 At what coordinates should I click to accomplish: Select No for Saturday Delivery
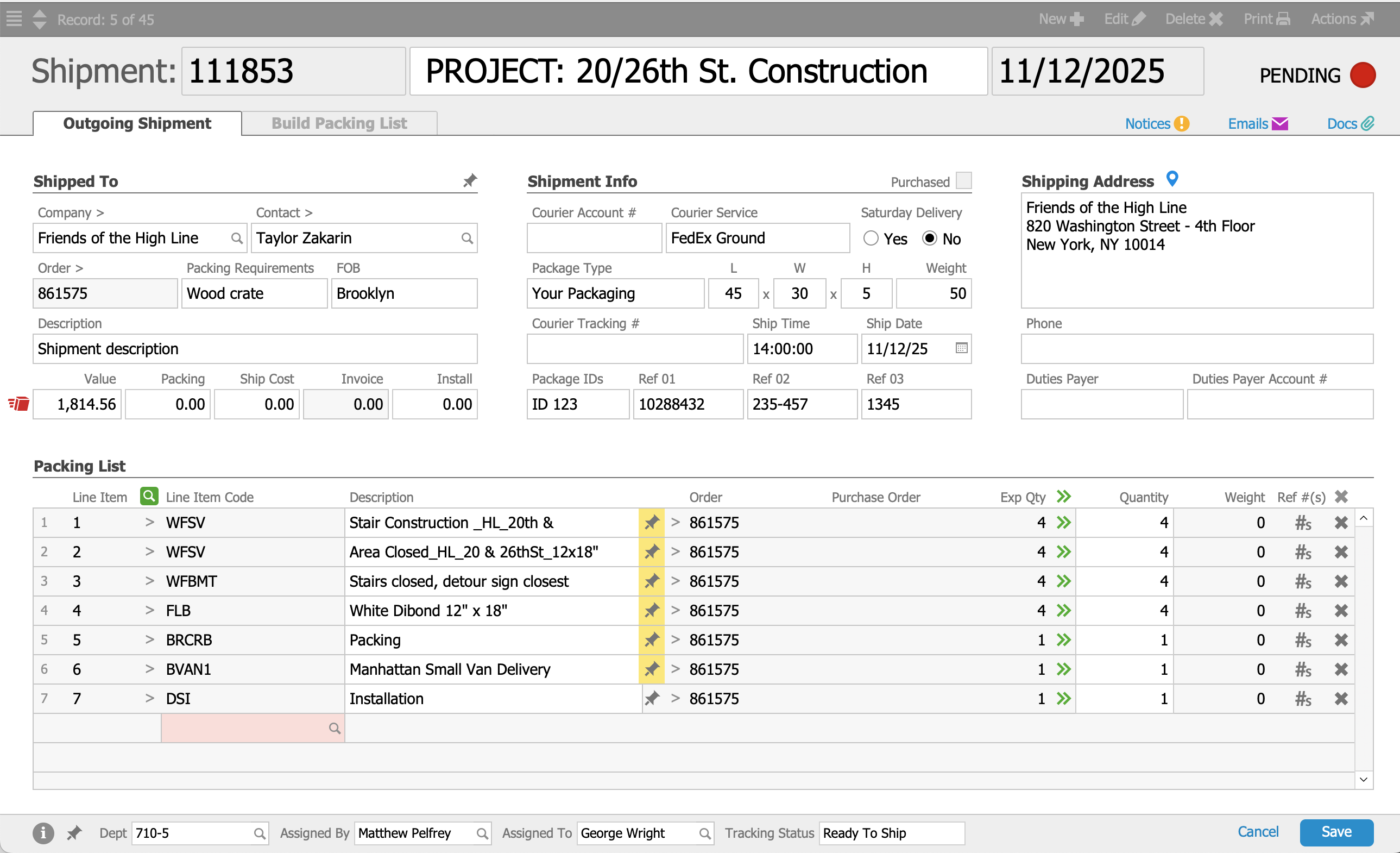pyautogui.click(x=929, y=238)
